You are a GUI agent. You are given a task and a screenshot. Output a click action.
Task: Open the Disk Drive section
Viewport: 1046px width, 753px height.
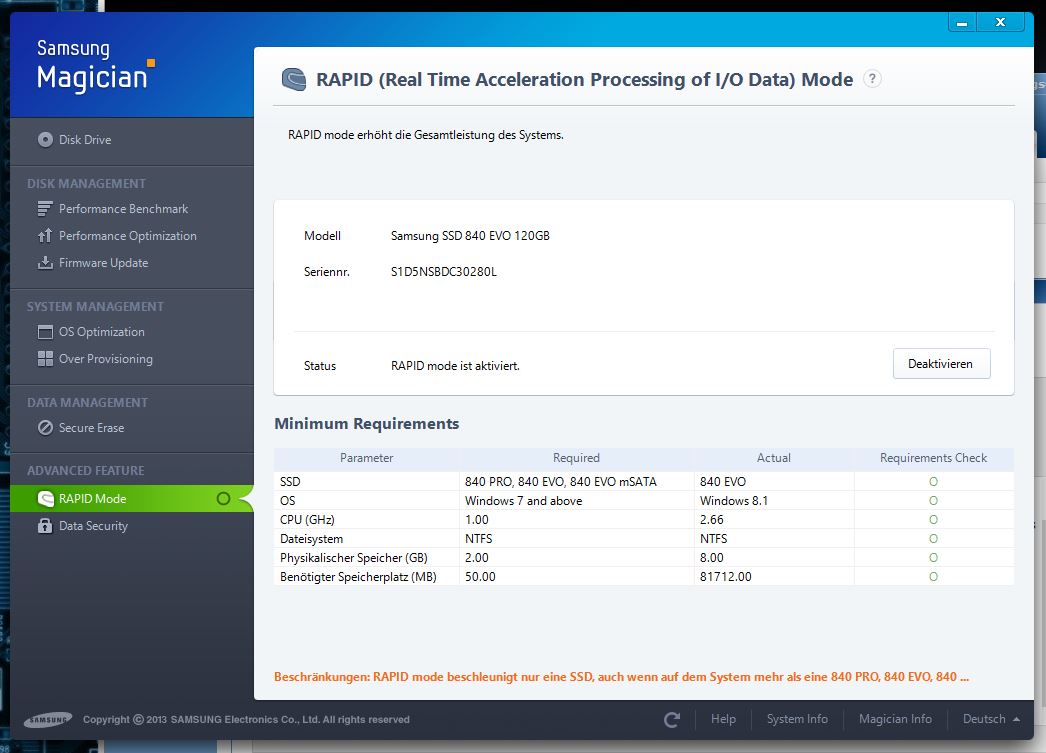pos(85,139)
